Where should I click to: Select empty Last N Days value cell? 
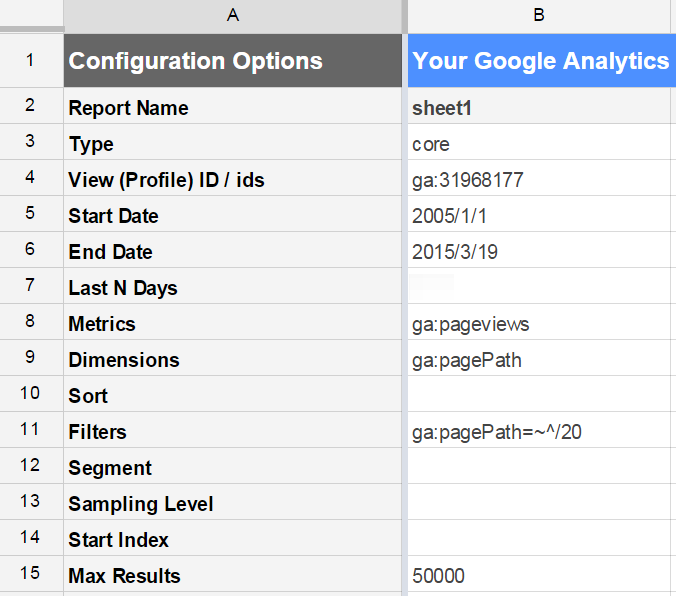541,286
